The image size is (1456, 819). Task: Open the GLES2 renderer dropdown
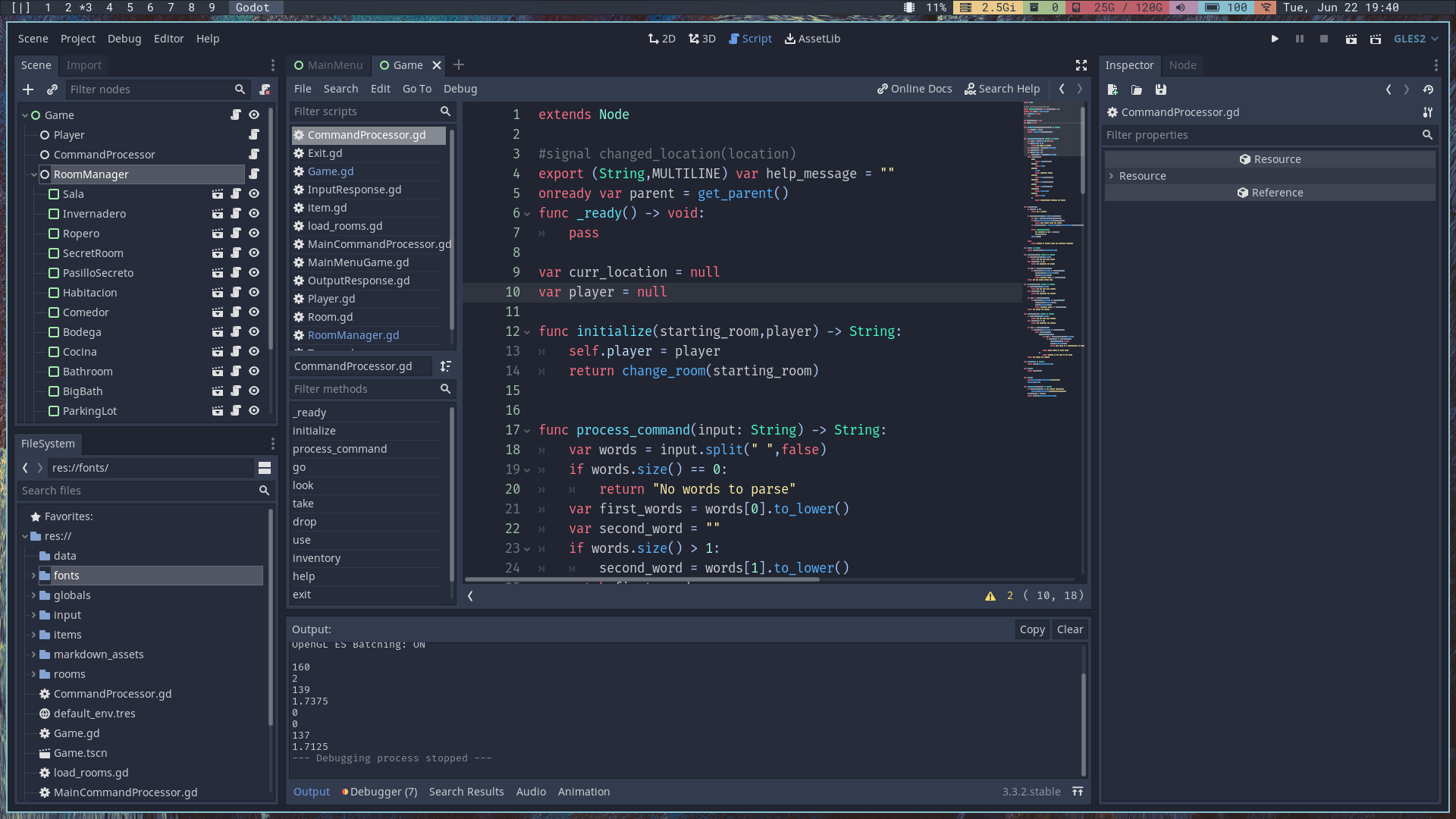coord(1415,39)
